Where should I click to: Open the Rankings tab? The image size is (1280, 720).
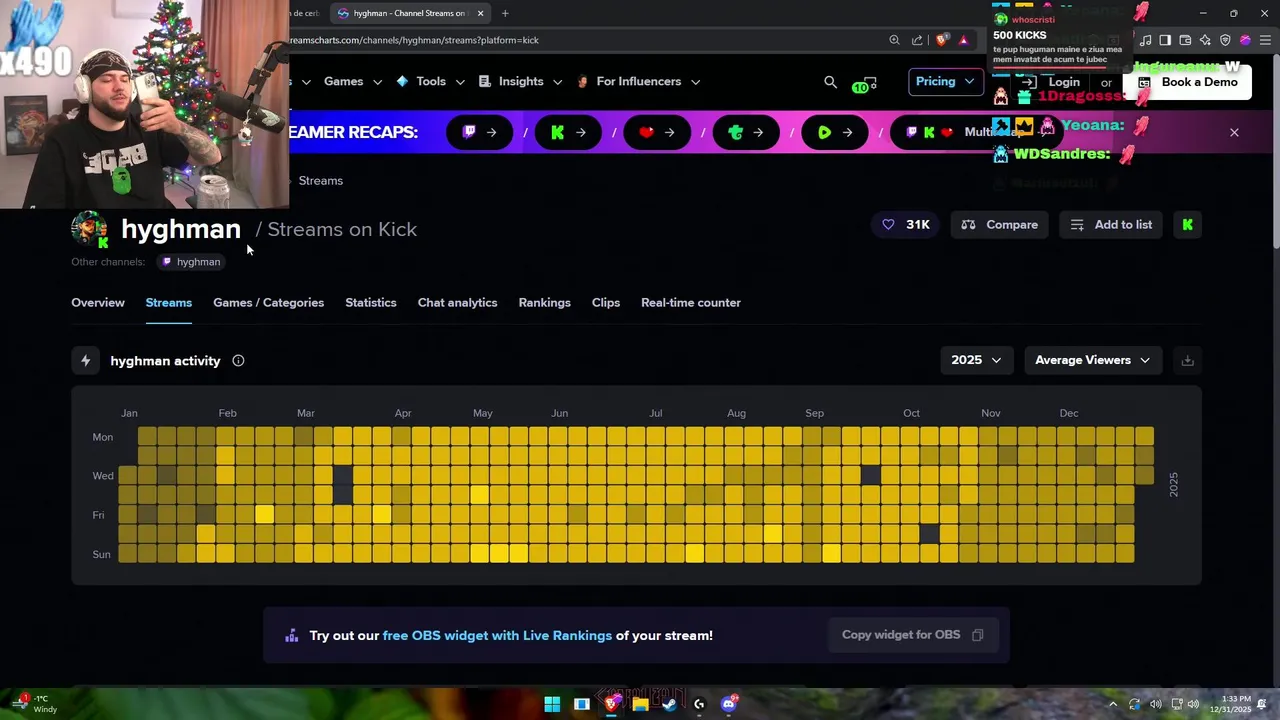[x=544, y=303]
